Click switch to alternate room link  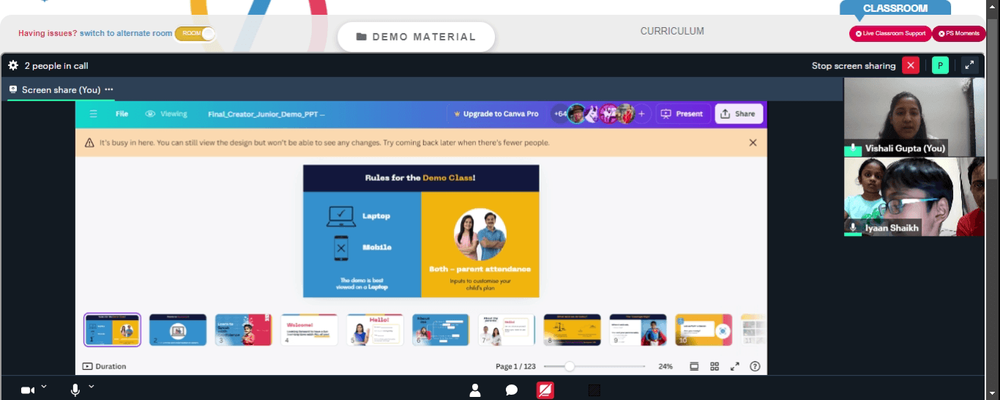coord(126,33)
